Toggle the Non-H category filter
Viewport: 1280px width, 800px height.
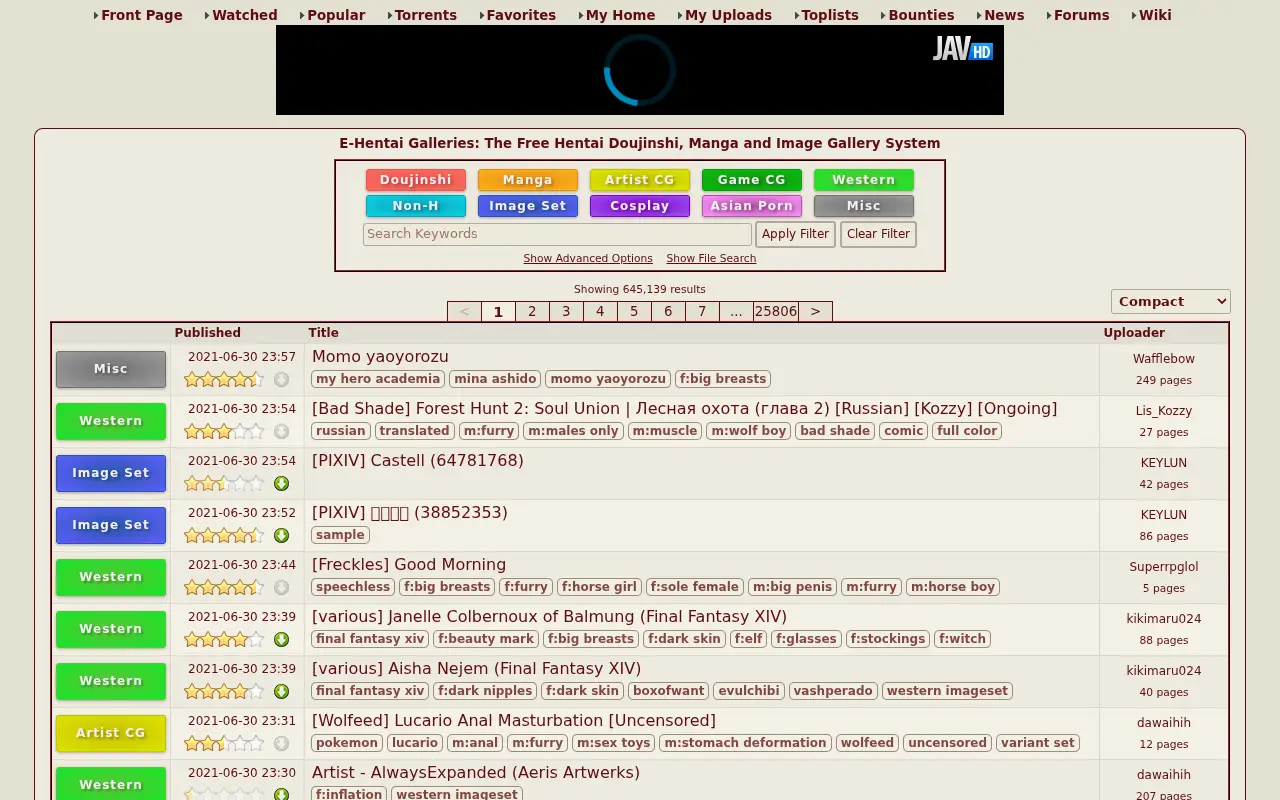pyautogui.click(x=416, y=206)
